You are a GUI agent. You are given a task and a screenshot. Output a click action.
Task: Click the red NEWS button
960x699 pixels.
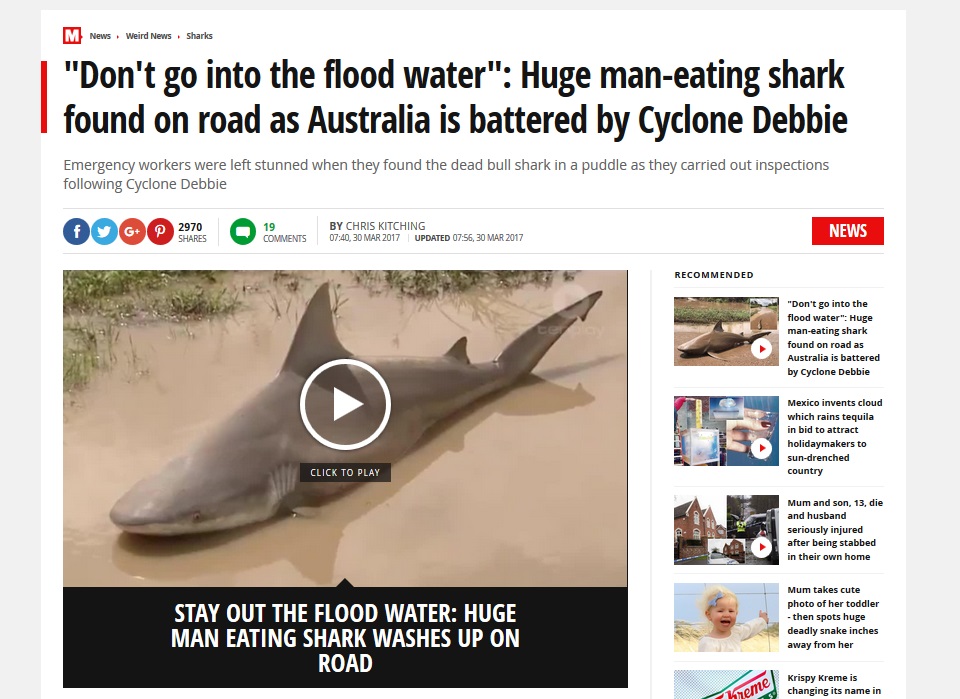[848, 231]
